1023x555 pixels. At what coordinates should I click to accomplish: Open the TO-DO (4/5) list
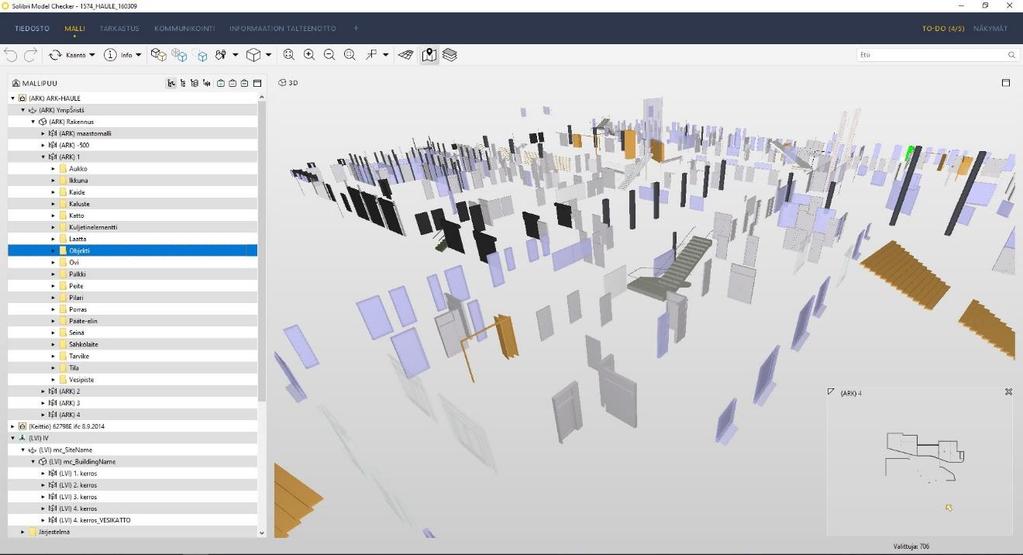943,29
